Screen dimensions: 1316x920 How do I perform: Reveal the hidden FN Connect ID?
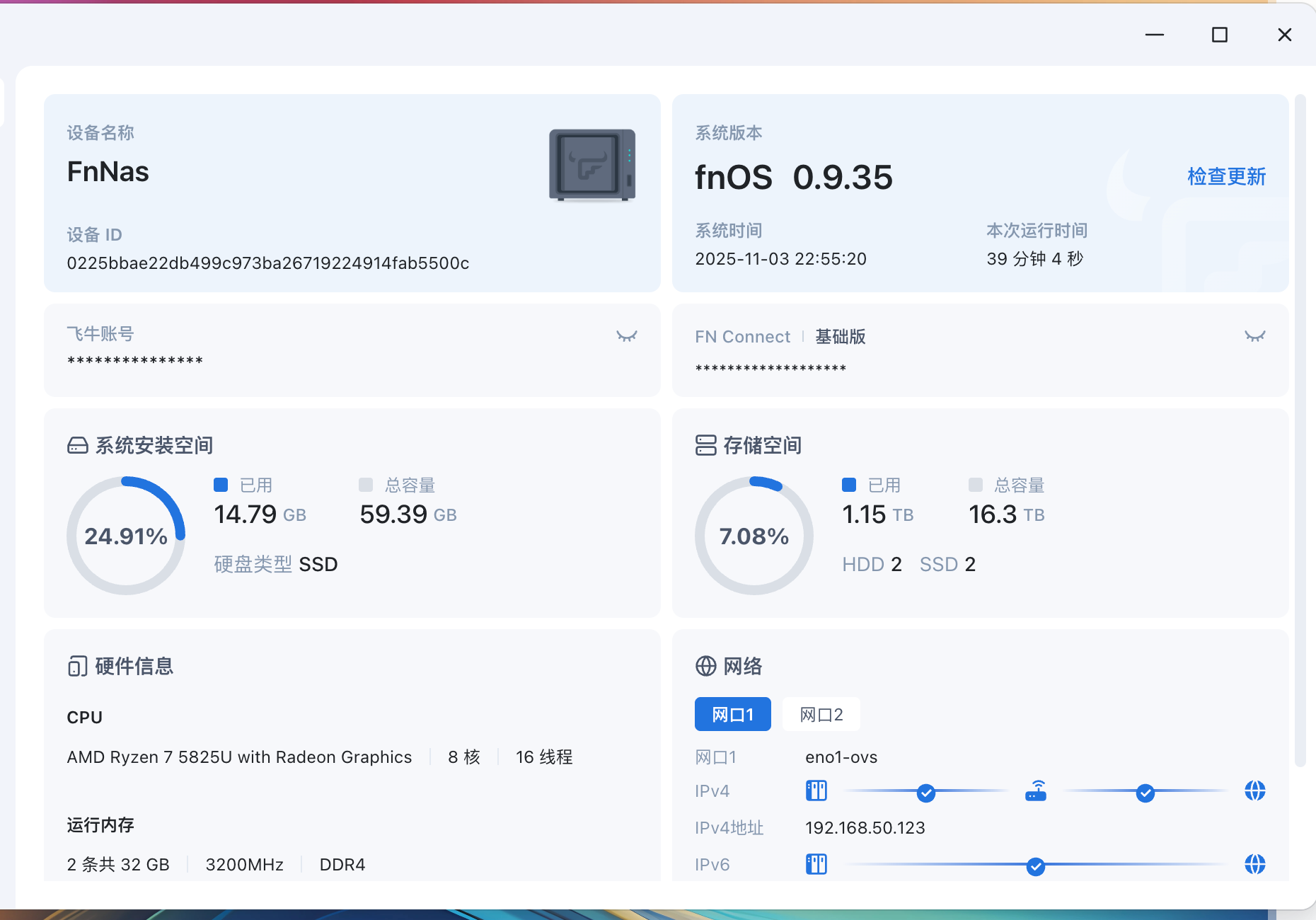1254,336
